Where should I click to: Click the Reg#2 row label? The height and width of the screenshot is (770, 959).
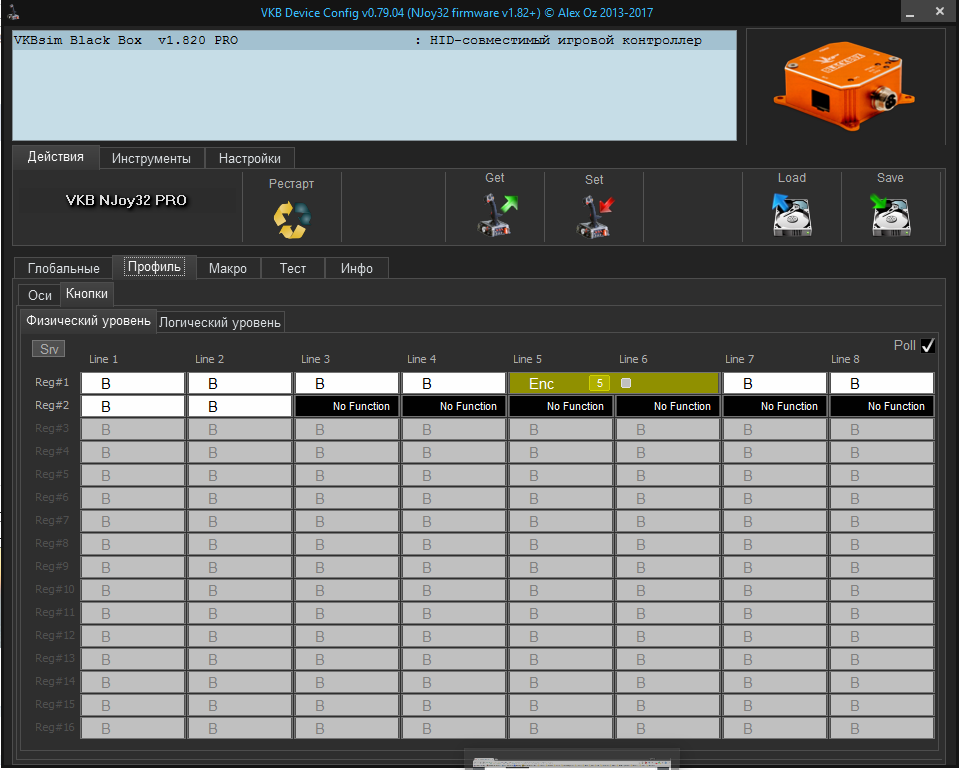pyautogui.click(x=52, y=405)
